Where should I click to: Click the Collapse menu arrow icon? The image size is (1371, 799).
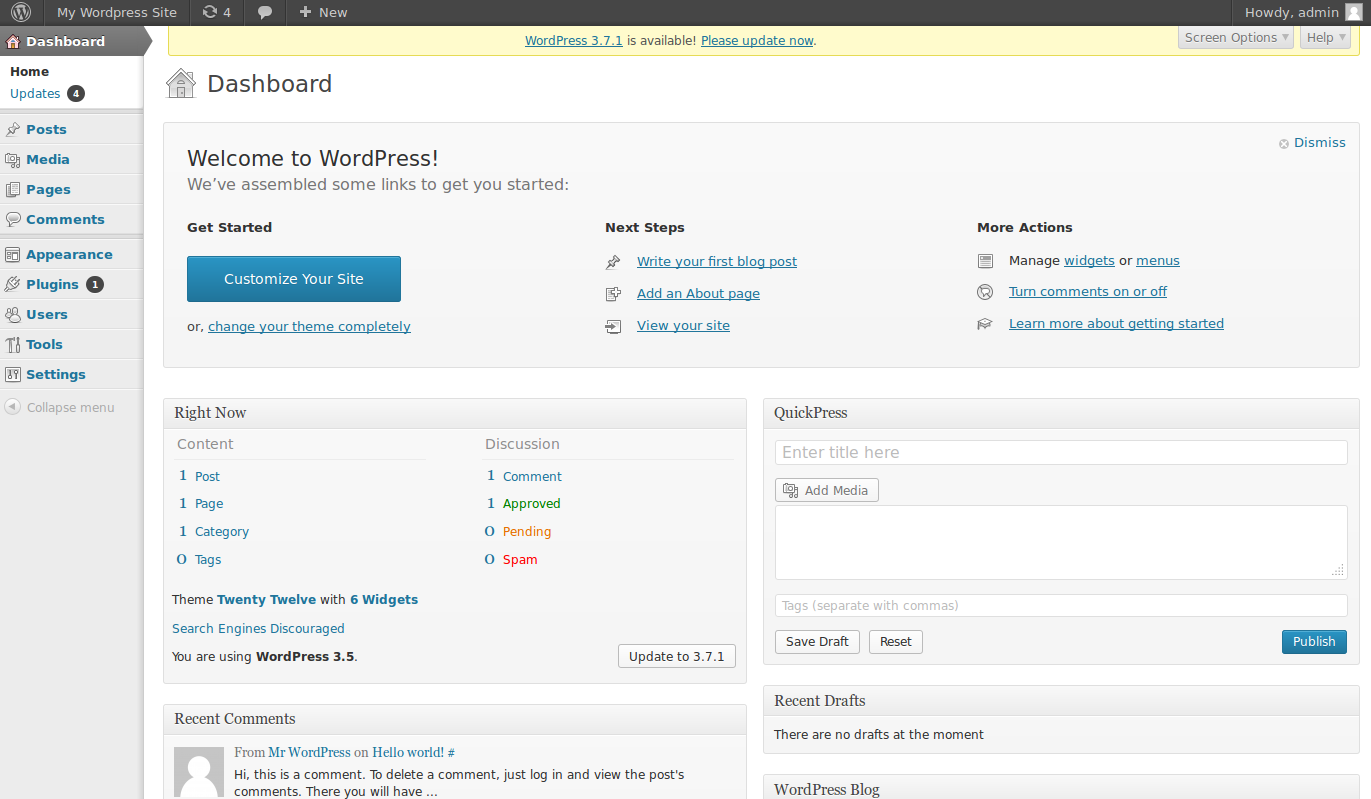pyautogui.click(x=12, y=407)
